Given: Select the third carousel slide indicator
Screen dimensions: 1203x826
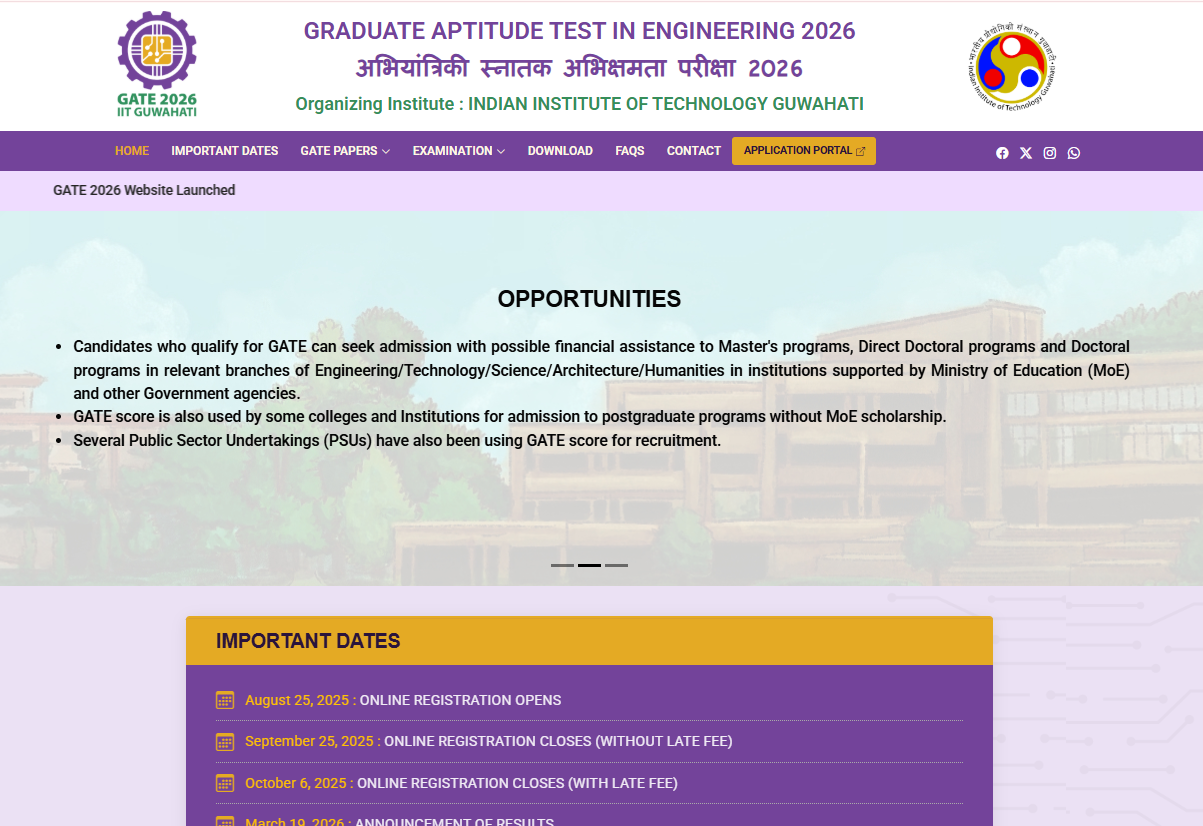Looking at the screenshot, I should (616, 565).
